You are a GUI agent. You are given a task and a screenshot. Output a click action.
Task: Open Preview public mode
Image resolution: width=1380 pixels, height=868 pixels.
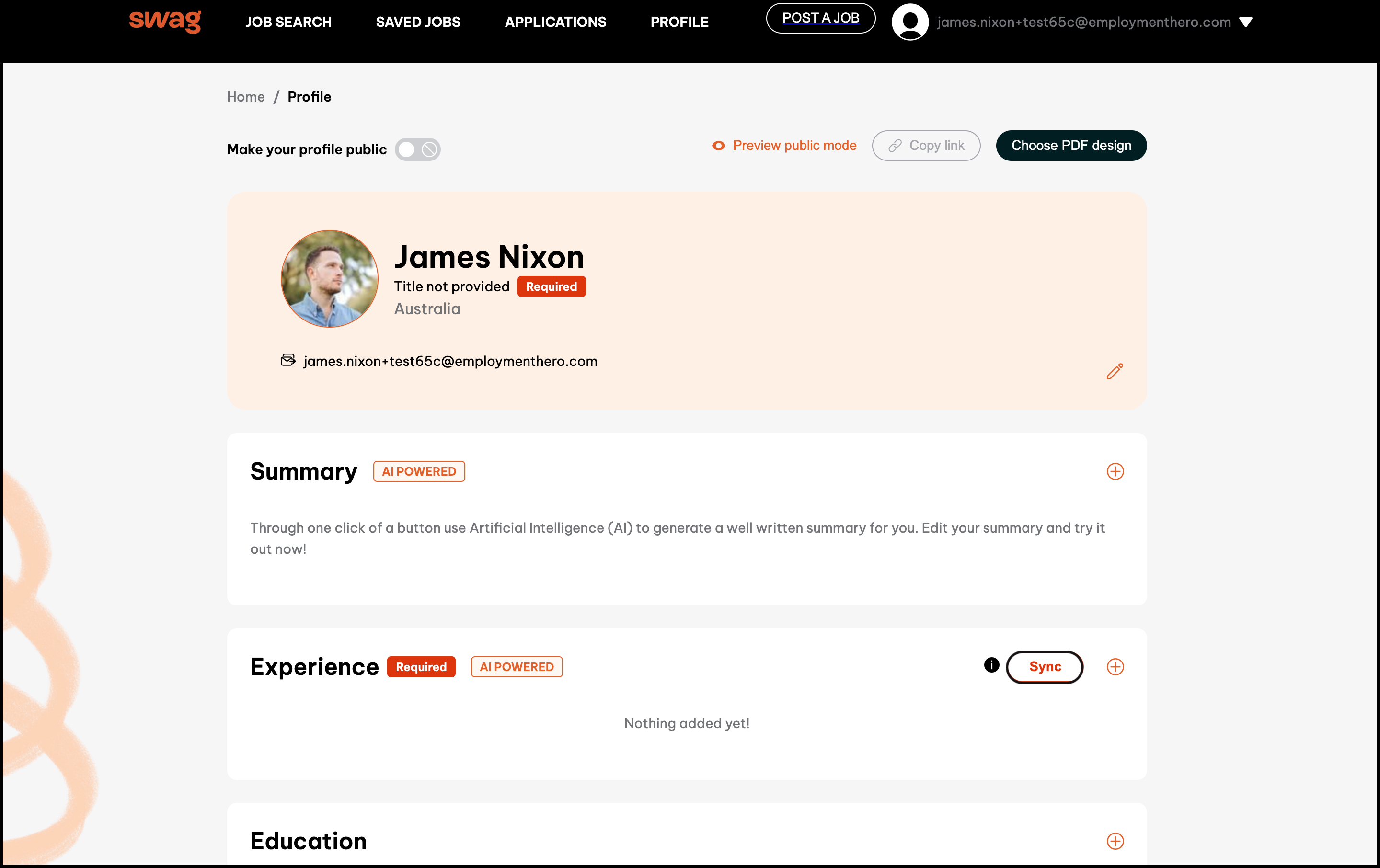click(x=784, y=146)
